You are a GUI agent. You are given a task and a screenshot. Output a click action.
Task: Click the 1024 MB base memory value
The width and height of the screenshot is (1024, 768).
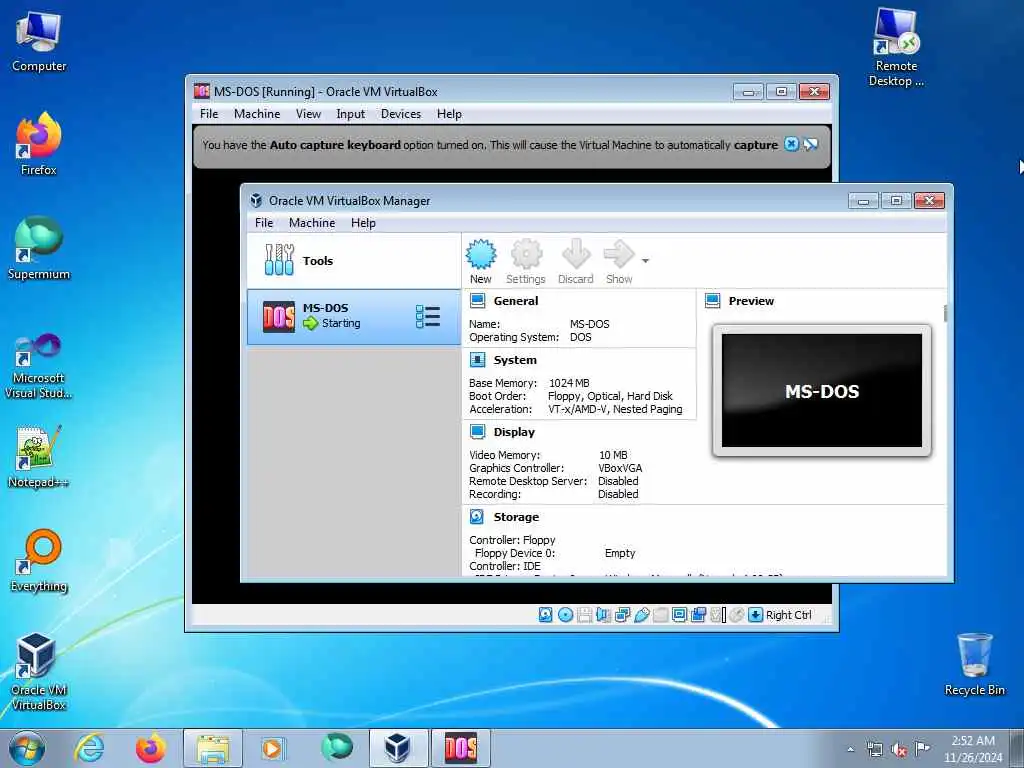[569, 383]
